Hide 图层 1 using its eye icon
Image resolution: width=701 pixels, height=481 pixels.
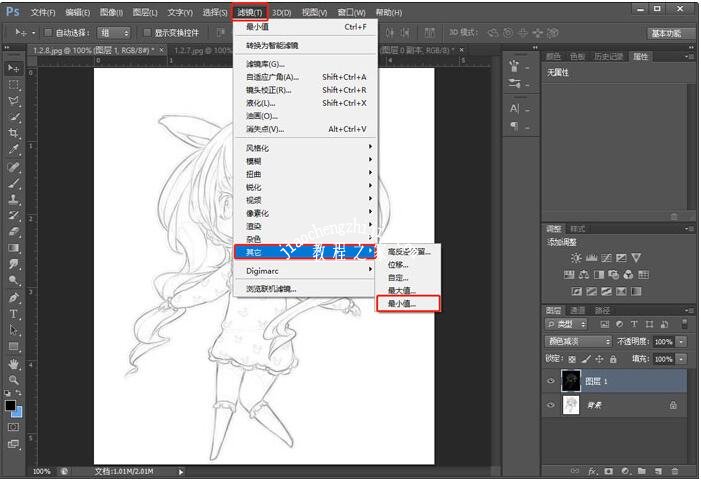(x=551, y=381)
